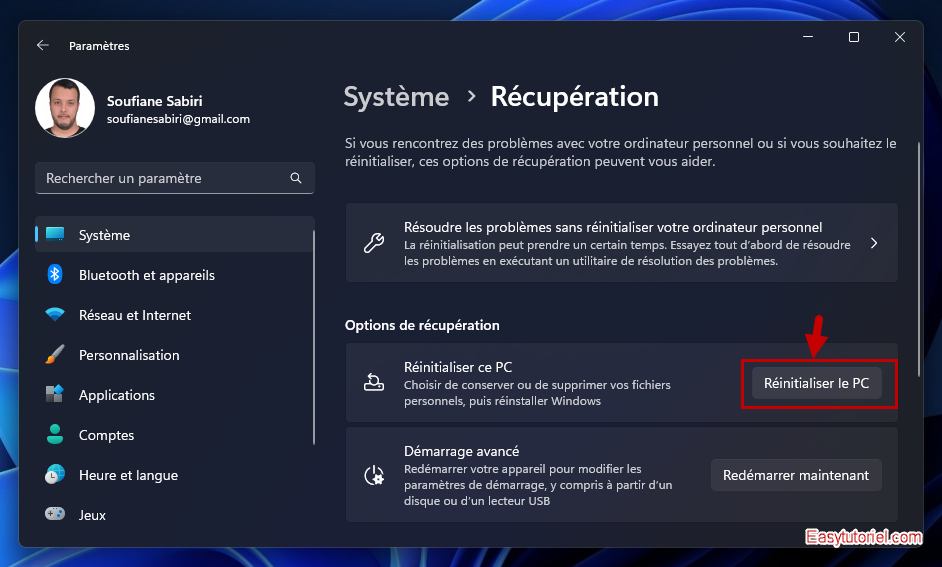This screenshot has height=567, width=942.
Task: Click the Système monitor icon in sidebar
Action: [x=55, y=234]
